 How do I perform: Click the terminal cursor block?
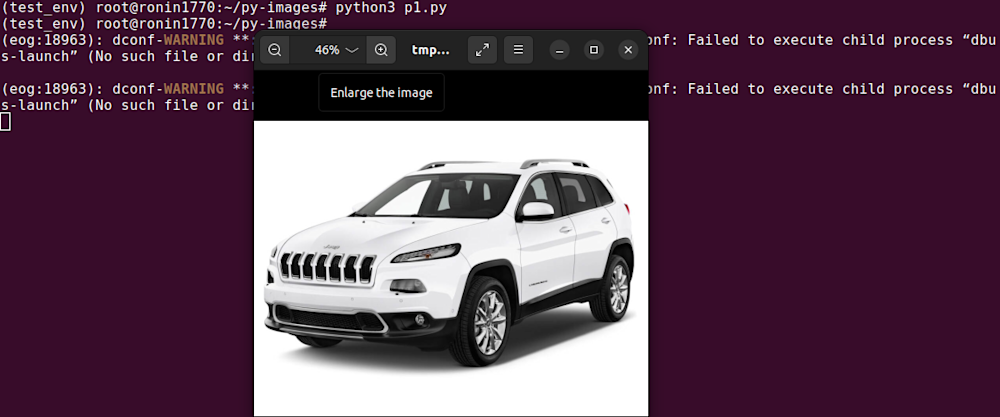tap(5, 121)
